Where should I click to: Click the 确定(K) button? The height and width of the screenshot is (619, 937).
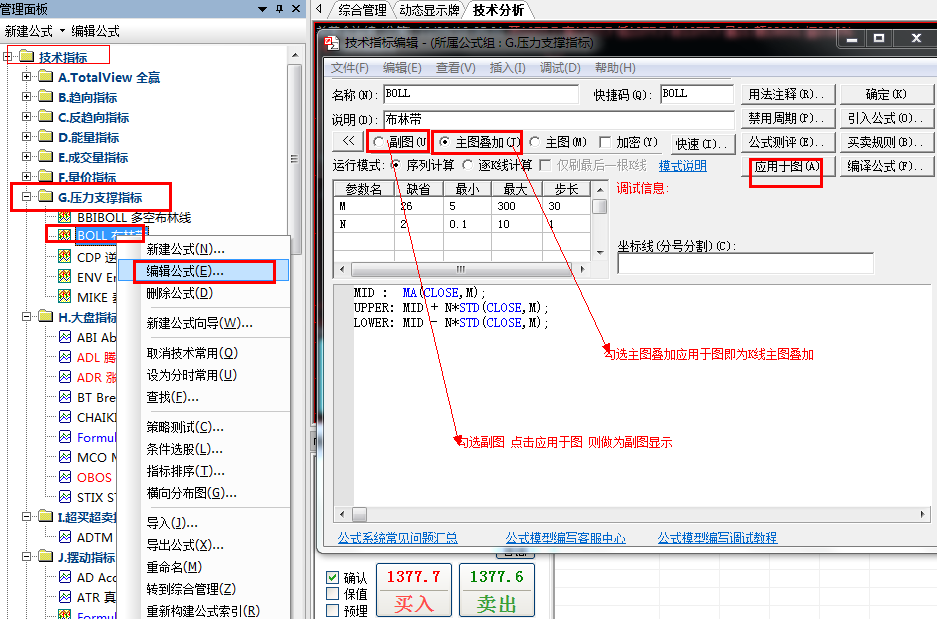coord(886,94)
